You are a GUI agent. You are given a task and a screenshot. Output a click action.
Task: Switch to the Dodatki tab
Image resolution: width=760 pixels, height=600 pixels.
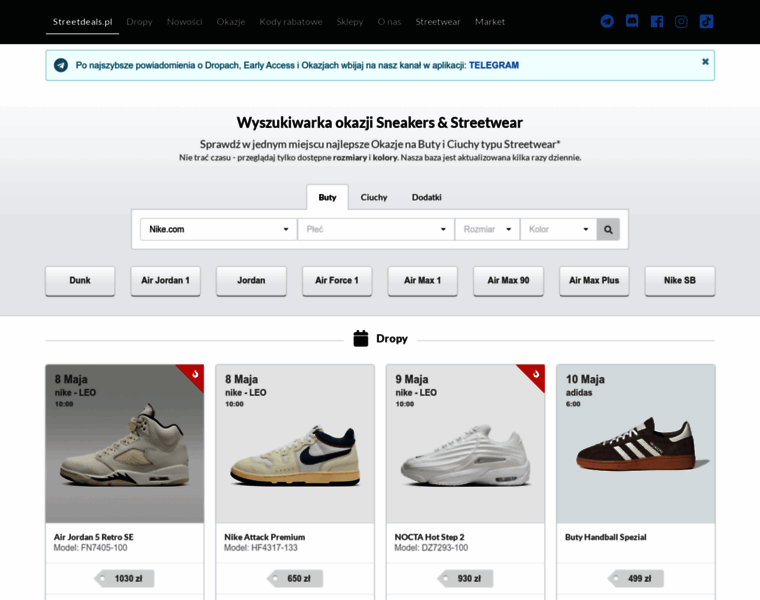coord(427,197)
